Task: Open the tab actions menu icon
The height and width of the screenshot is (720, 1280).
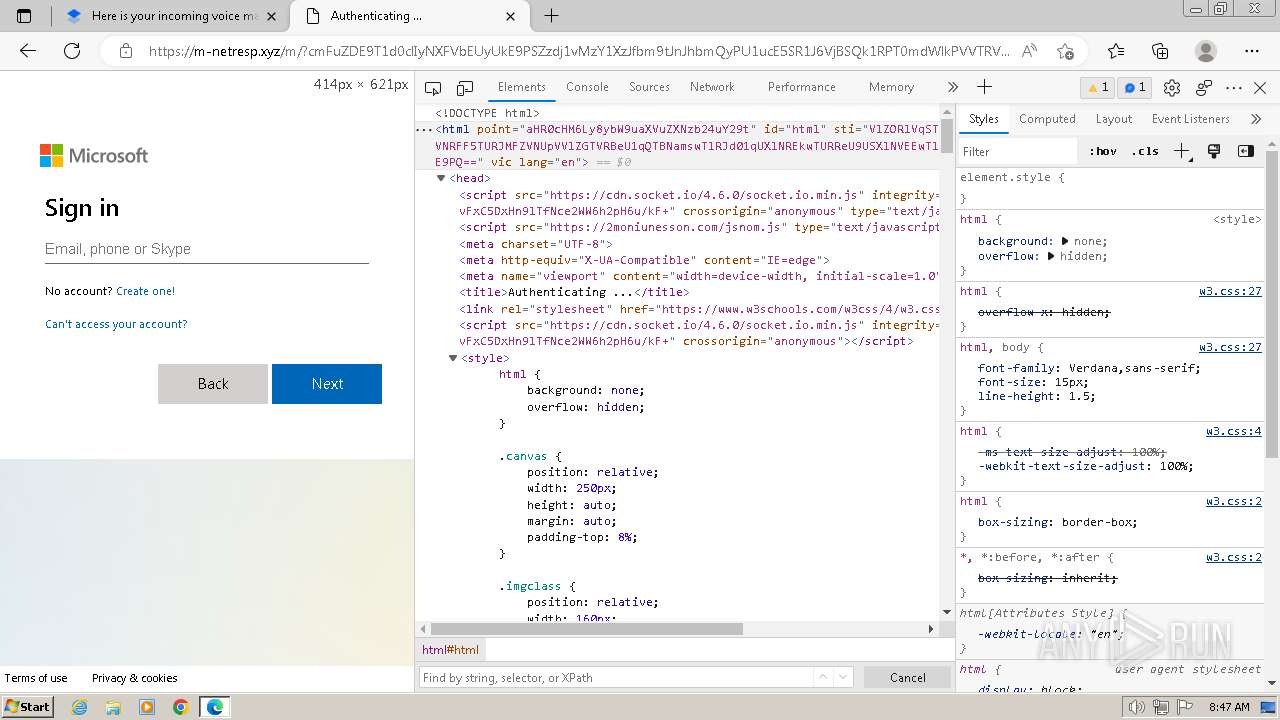Action: (24, 16)
